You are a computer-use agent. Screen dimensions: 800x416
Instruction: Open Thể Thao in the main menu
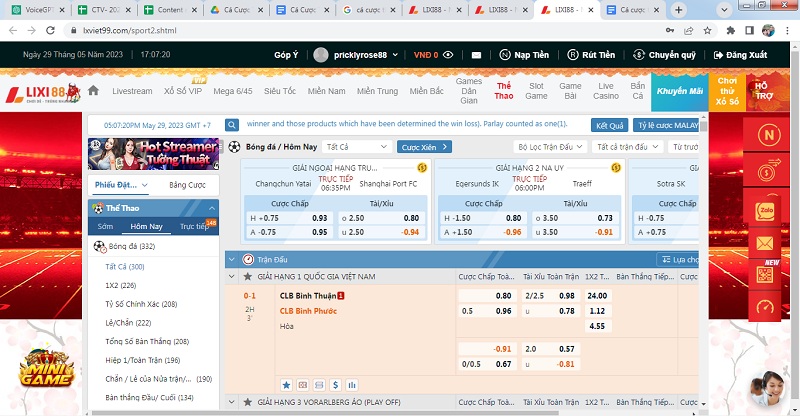pos(504,91)
